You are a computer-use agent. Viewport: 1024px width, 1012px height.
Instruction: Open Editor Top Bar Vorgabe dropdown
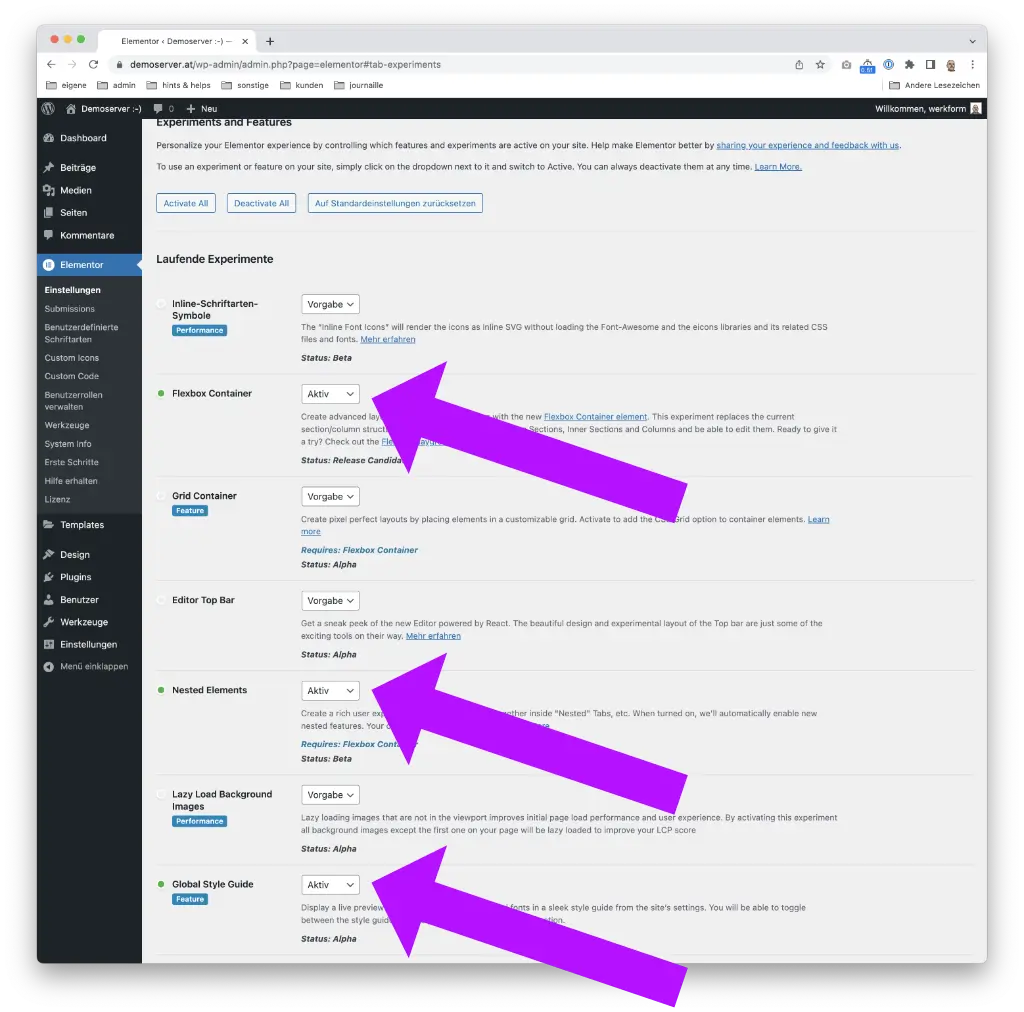click(330, 601)
